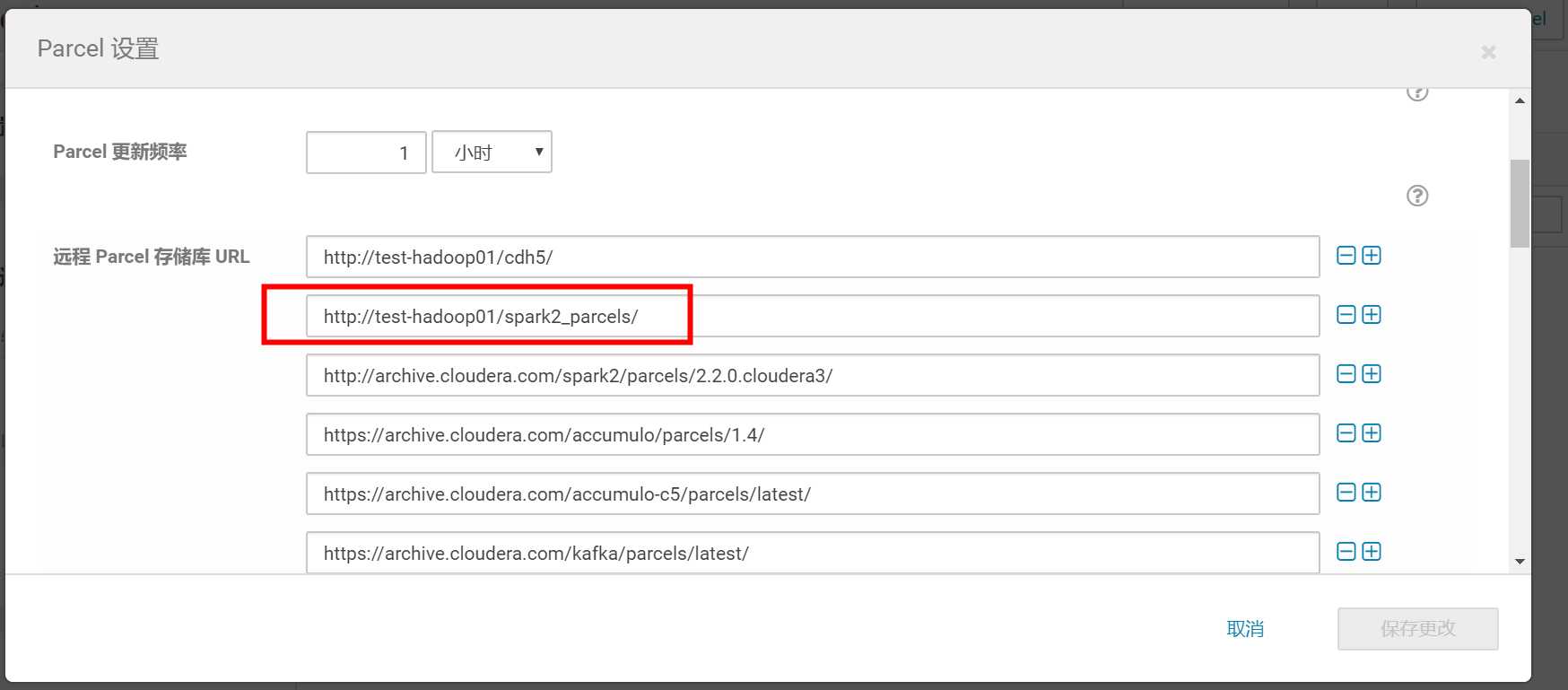
Task: Click the dialog scrollbar down arrow
Action: click(1520, 562)
